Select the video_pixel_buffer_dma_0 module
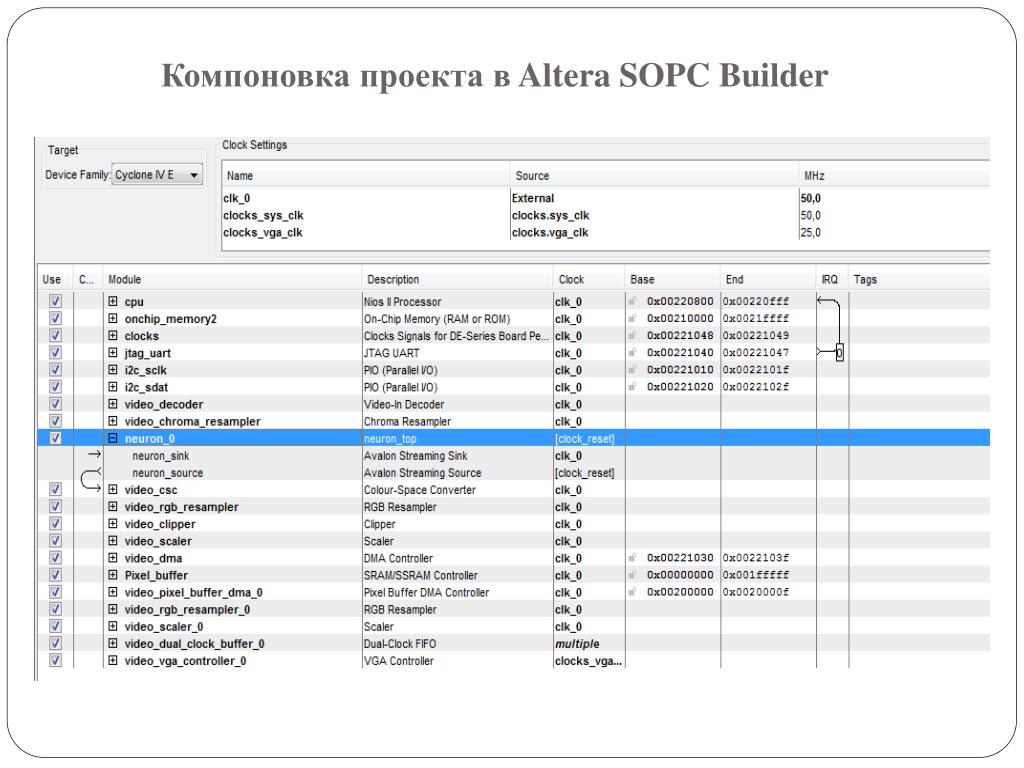This screenshot has height=768, width=1024. click(193, 592)
